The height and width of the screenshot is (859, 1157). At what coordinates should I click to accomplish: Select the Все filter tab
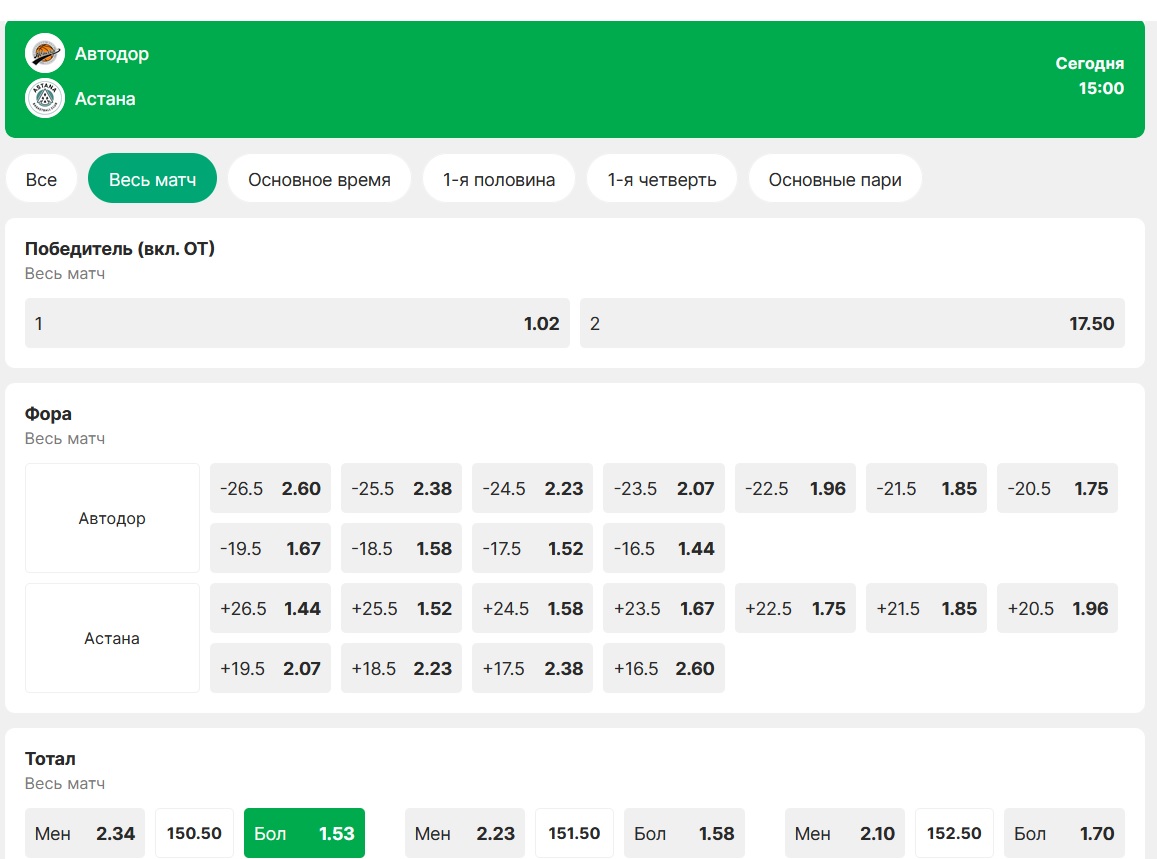point(41,179)
